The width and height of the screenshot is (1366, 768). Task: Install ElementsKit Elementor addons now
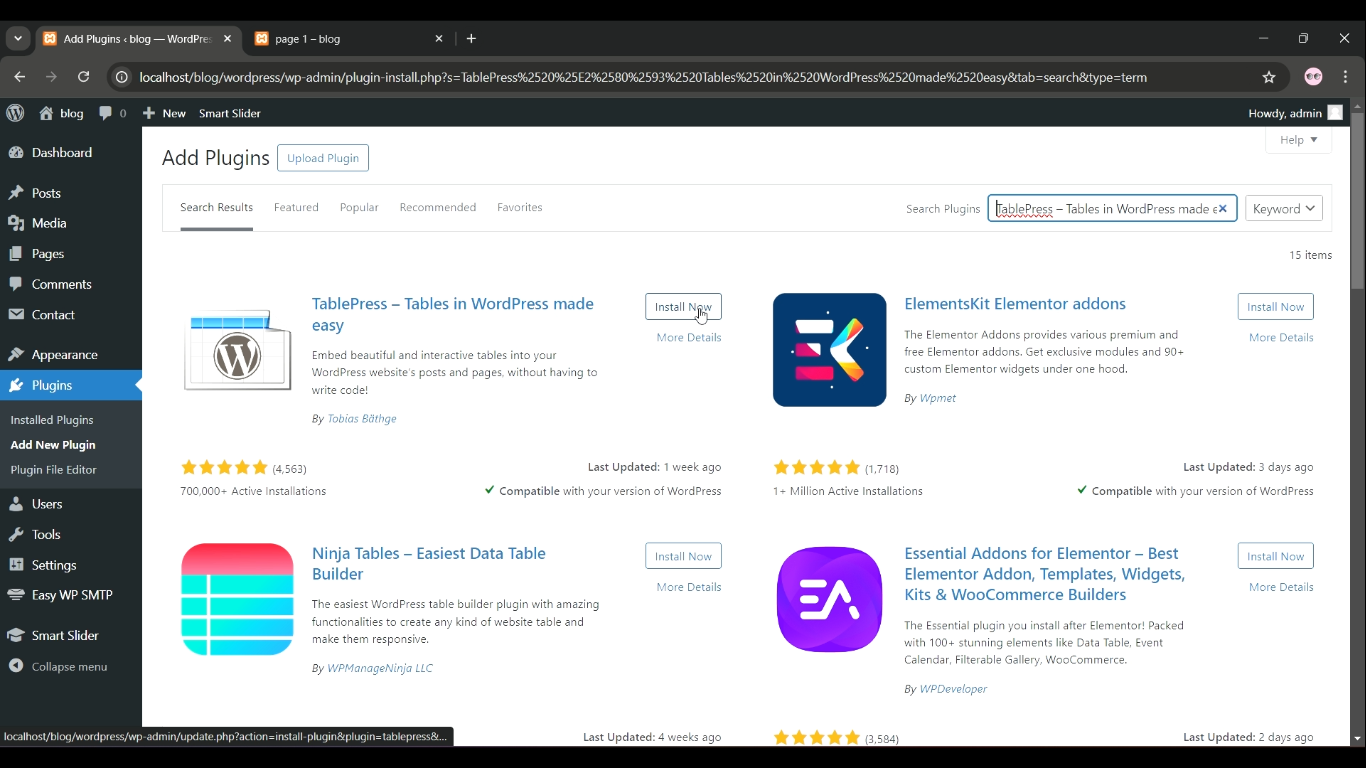click(1275, 307)
